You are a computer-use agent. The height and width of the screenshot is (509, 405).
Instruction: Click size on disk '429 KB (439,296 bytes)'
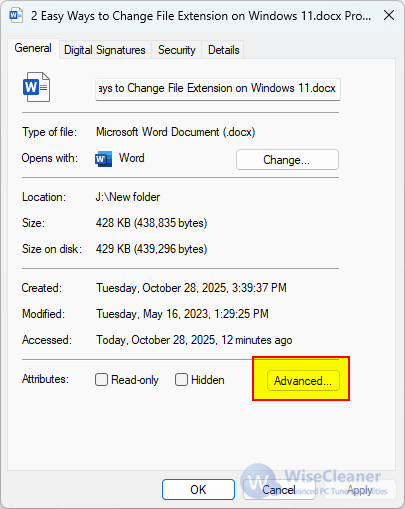[151, 249]
